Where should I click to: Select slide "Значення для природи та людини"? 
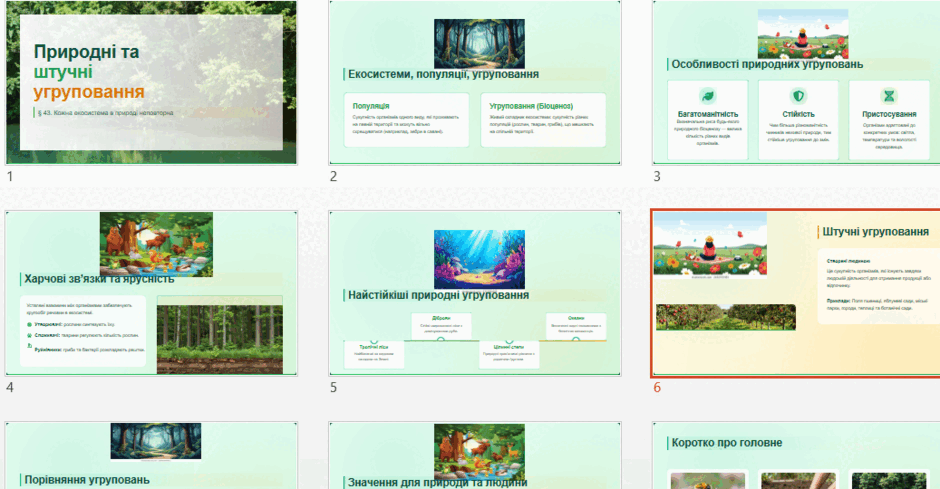[x=475, y=455]
